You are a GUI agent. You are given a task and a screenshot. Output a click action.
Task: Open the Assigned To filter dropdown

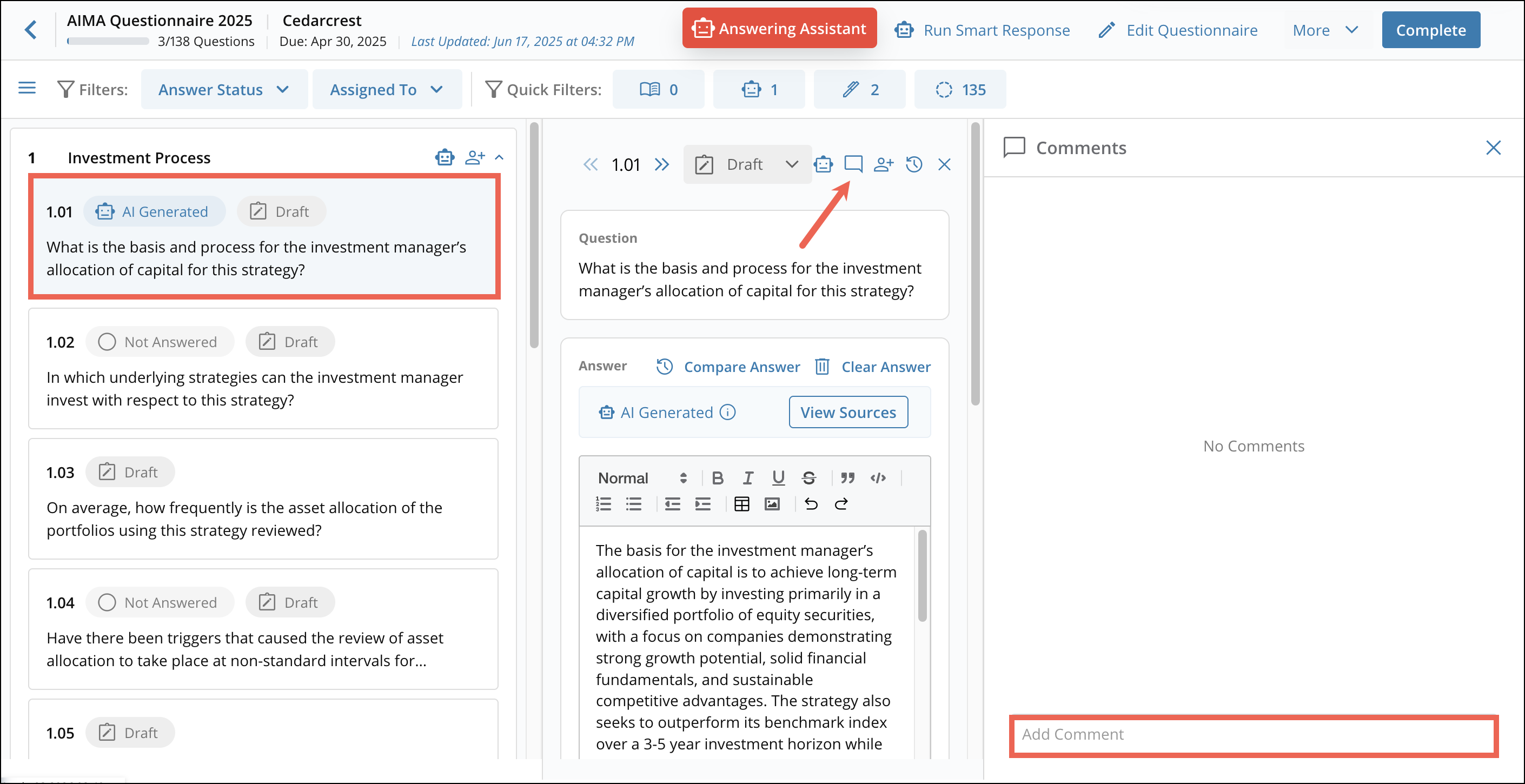(387, 89)
